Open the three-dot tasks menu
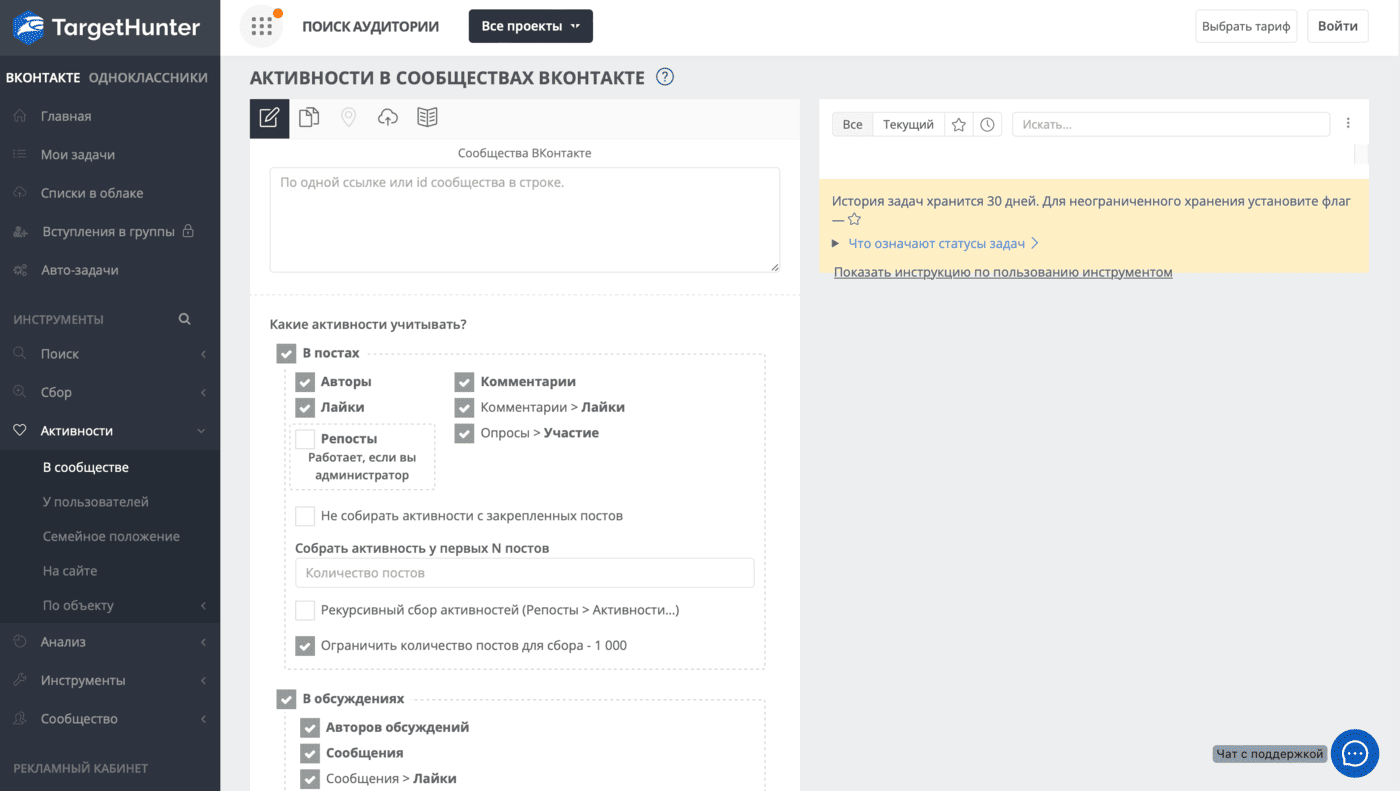The height and width of the screenshot is (791, 1400). 1348,124
